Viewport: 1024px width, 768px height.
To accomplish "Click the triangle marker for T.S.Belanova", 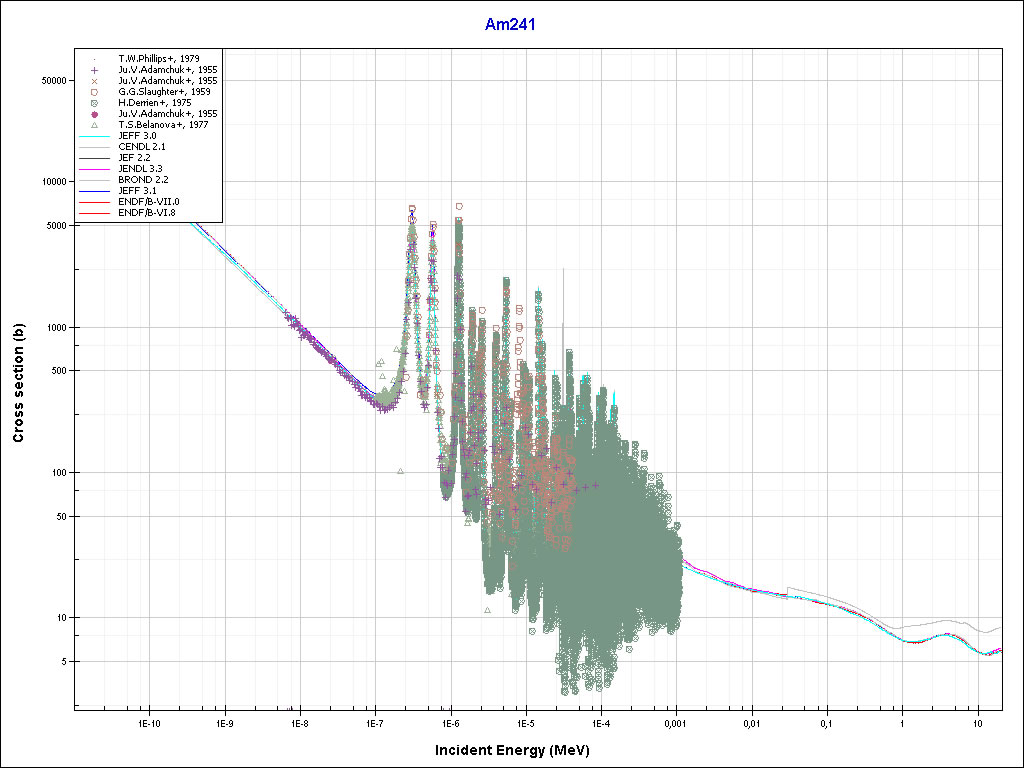I will coord(94,125).
